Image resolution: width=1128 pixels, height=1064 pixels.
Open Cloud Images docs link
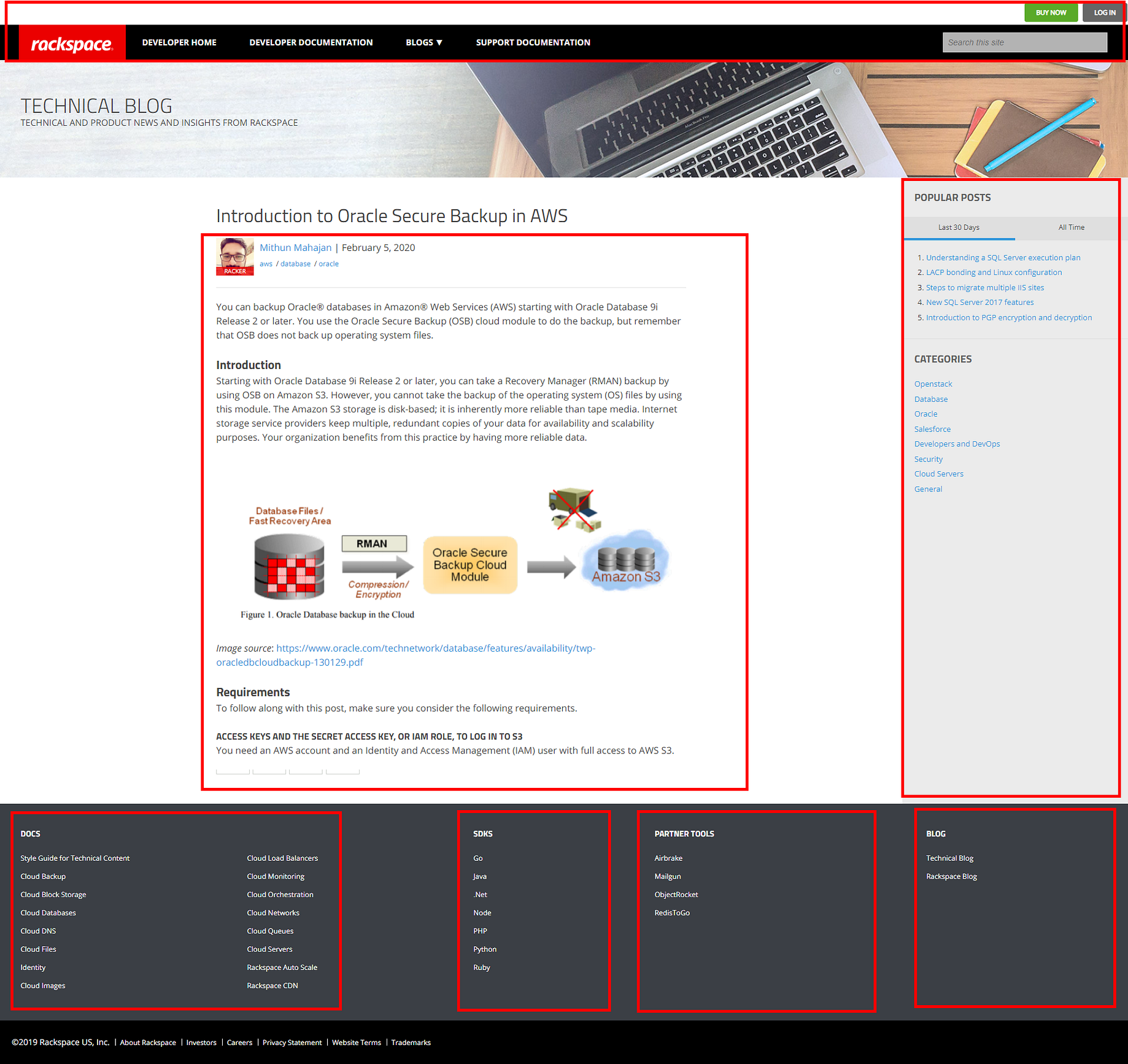42,986
